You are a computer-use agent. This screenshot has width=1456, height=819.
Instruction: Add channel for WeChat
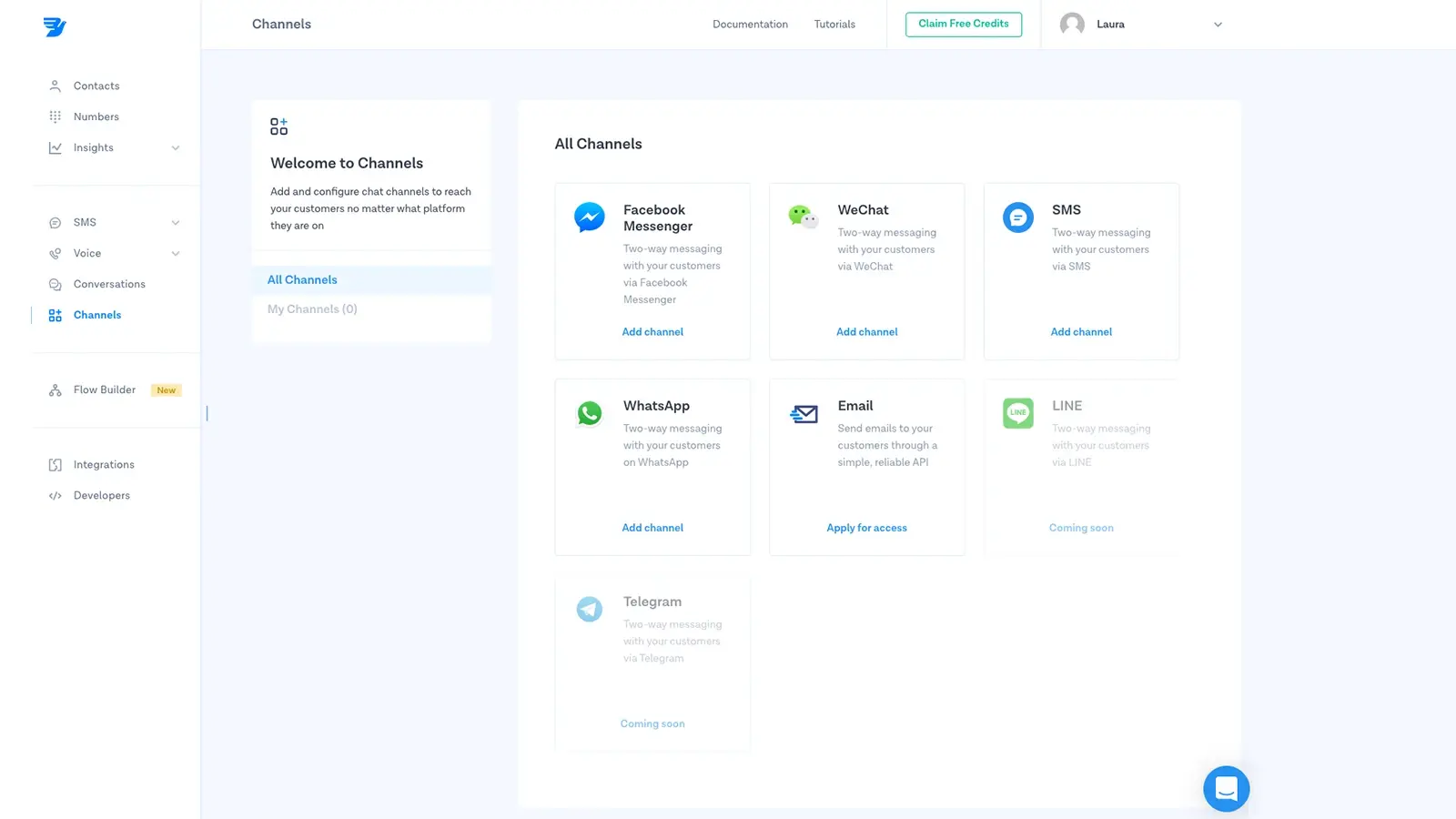click(867, 332)
